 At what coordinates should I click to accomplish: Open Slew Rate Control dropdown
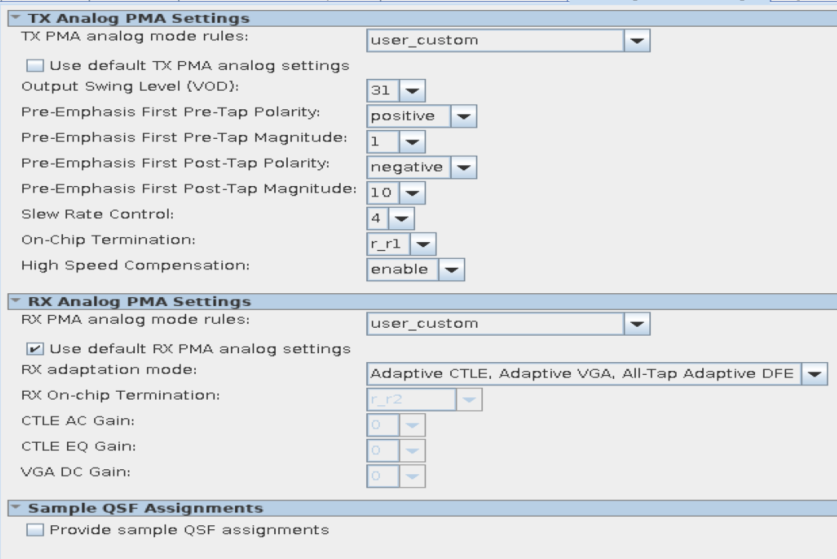point(402,217)
